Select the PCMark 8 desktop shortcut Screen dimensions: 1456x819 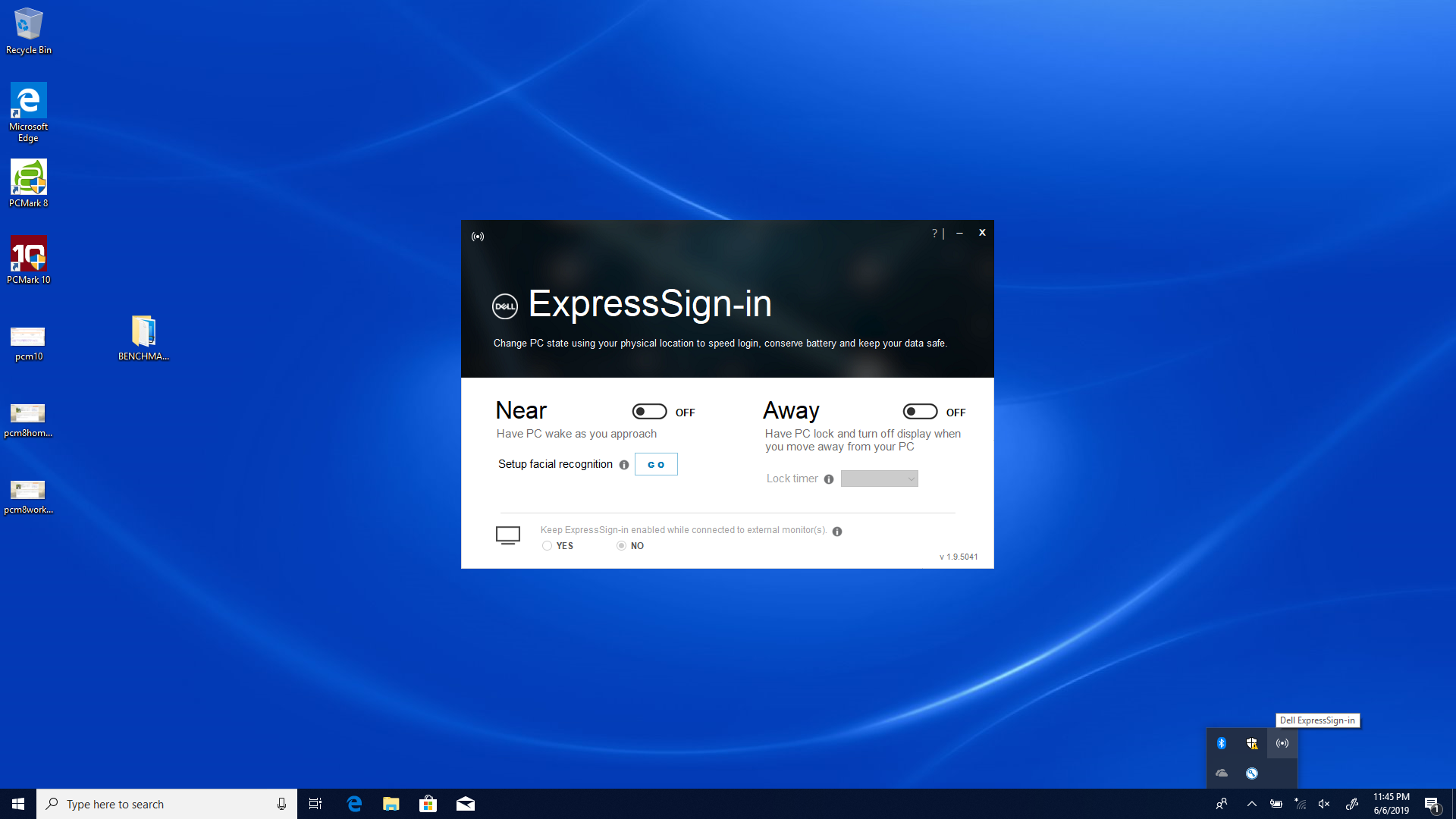(29, 184)
